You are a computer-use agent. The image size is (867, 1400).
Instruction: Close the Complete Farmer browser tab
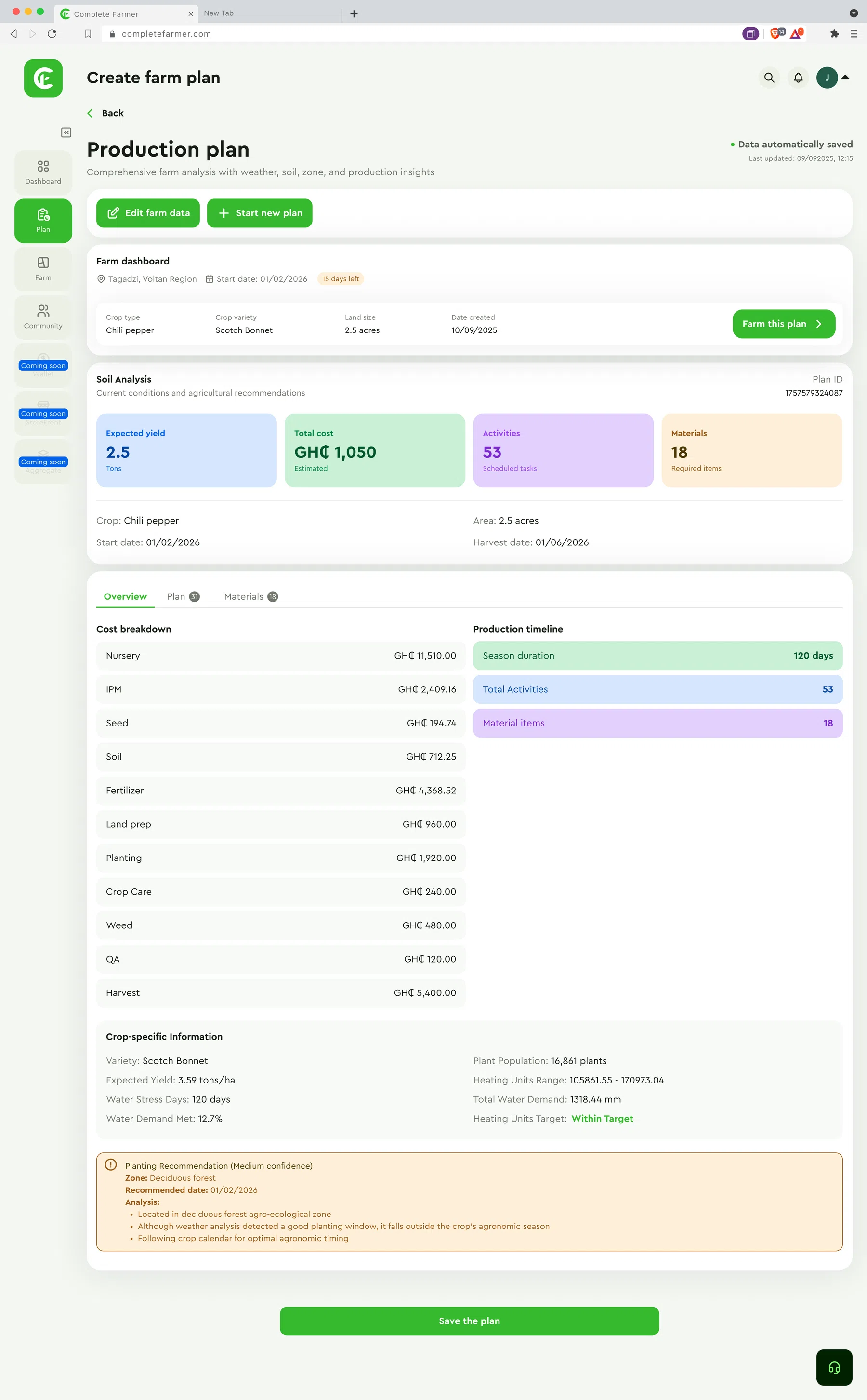[x=191, y=14]
